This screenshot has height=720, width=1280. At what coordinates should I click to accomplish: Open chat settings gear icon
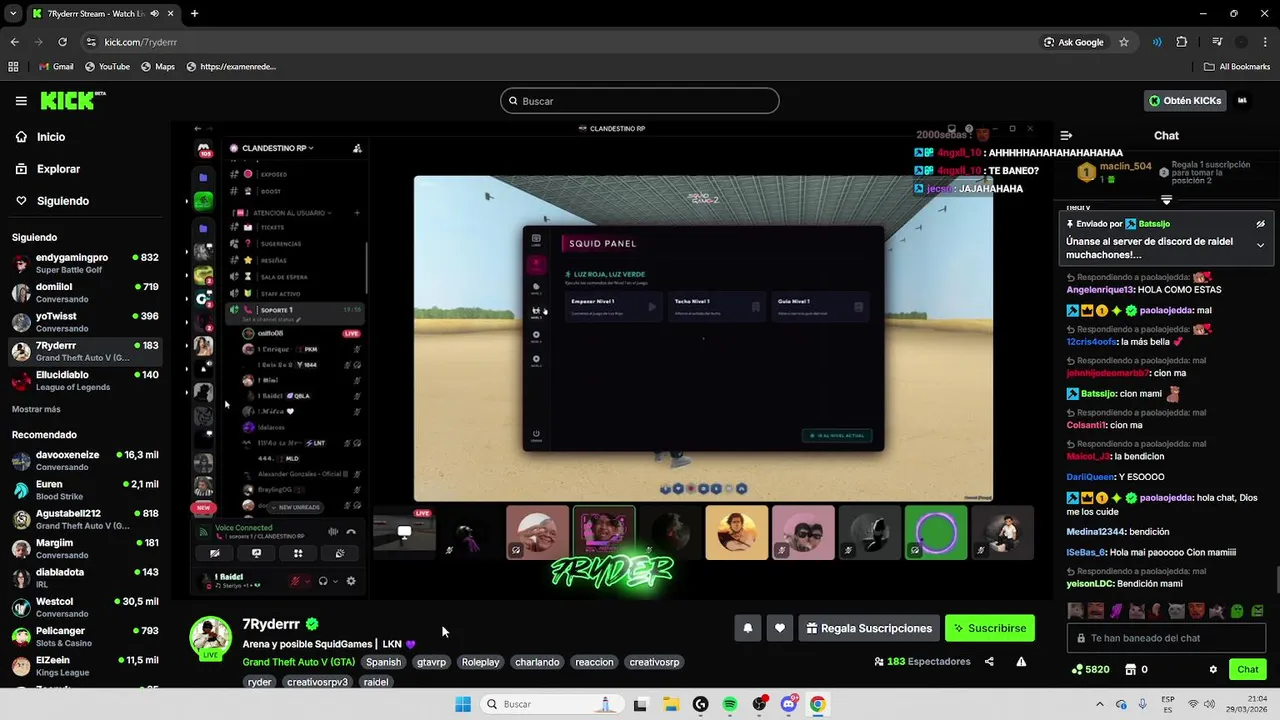coord(1213,669)
